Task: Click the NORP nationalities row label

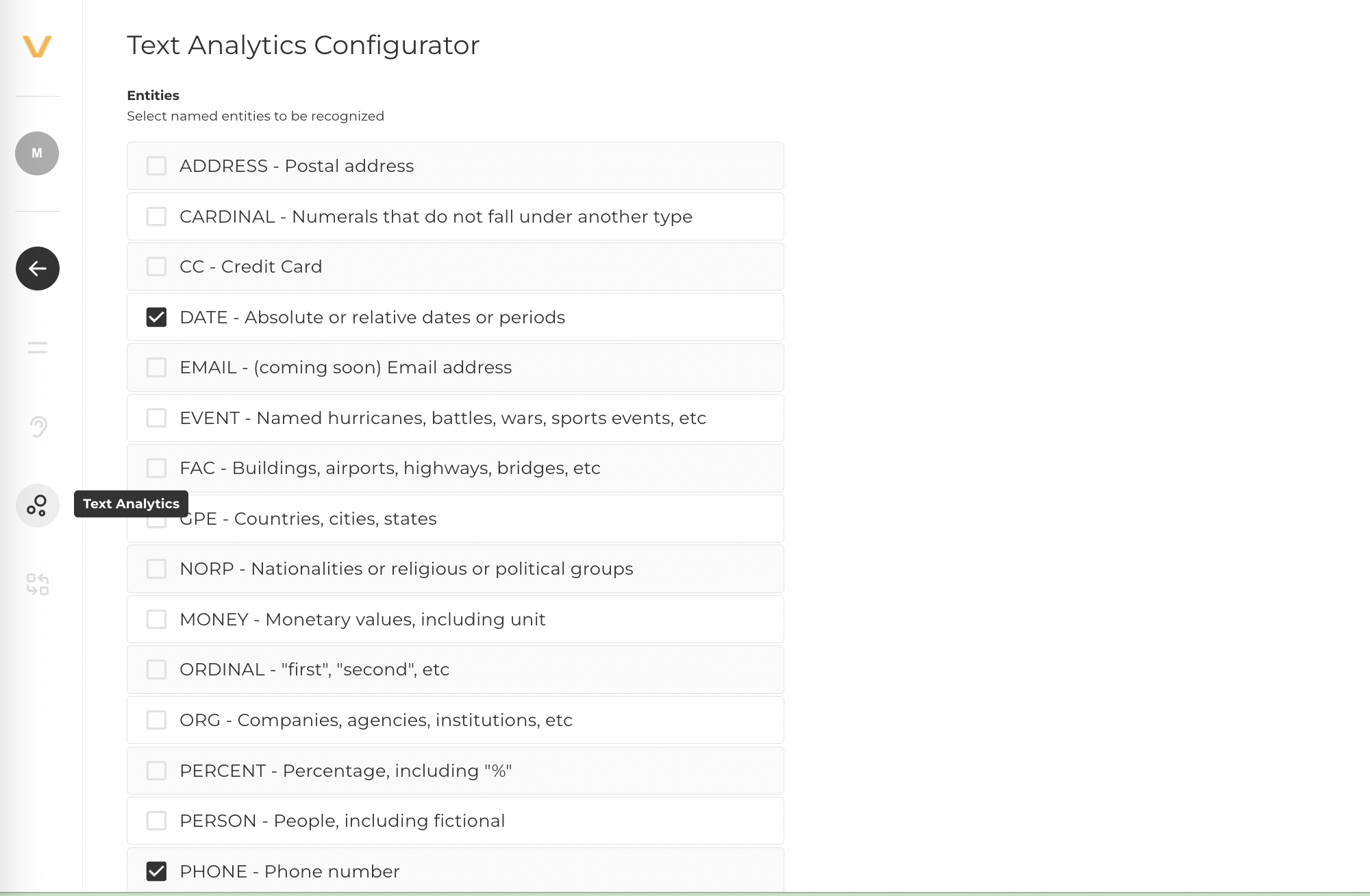Action: click(406, 569)
